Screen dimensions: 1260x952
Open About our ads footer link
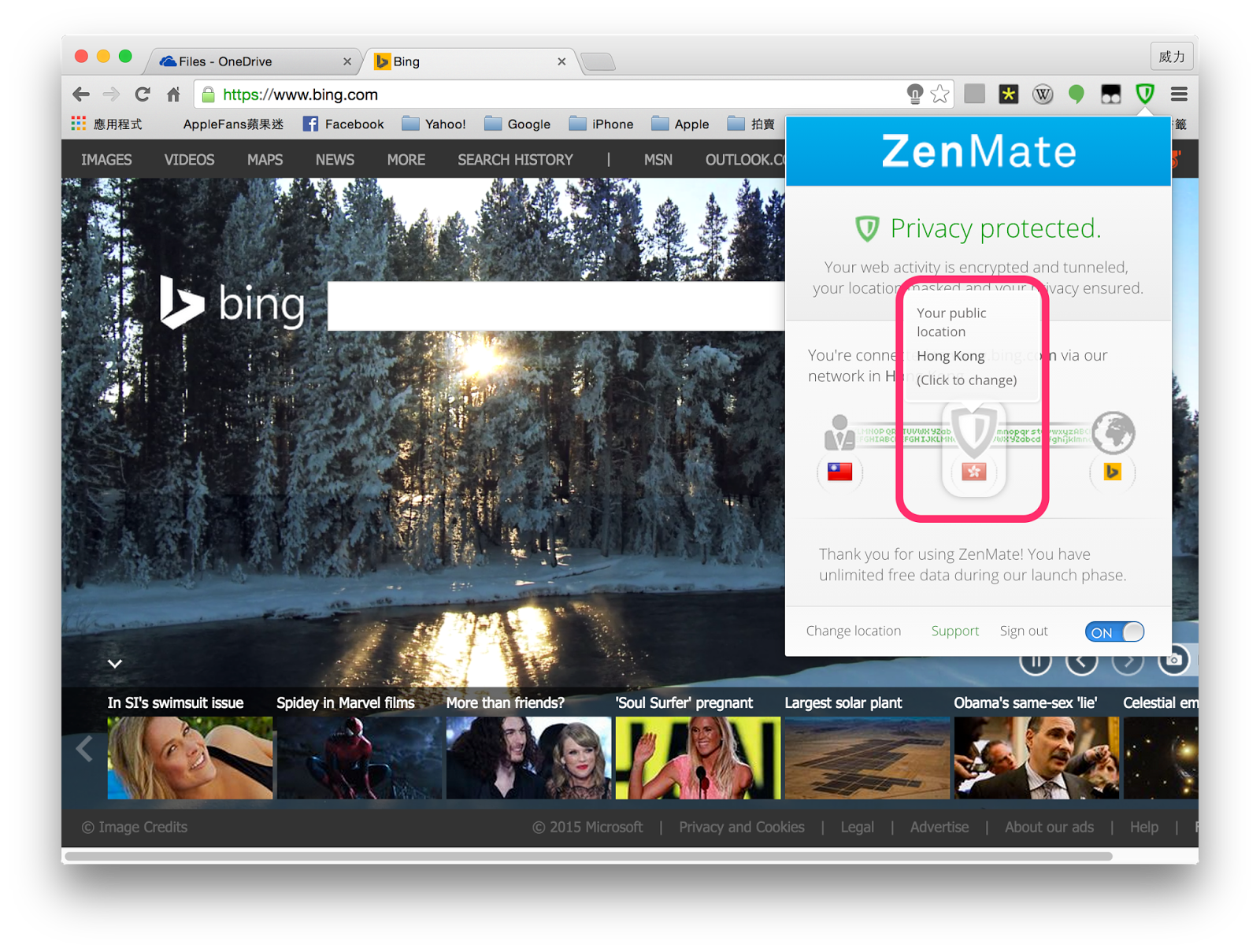click(1049, 827)
